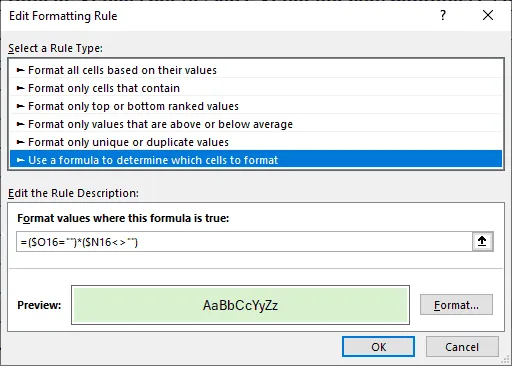Pick 'Format only values that are above or below average'
Screen dimensions: 512x366
(x=256, y=124)
